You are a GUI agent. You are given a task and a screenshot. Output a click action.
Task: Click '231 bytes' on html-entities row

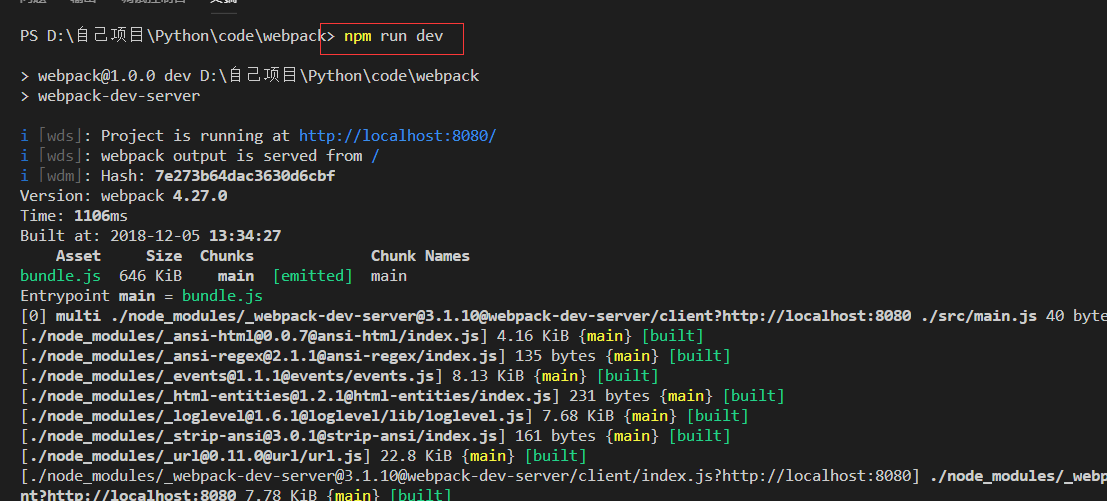click(609, 396)
